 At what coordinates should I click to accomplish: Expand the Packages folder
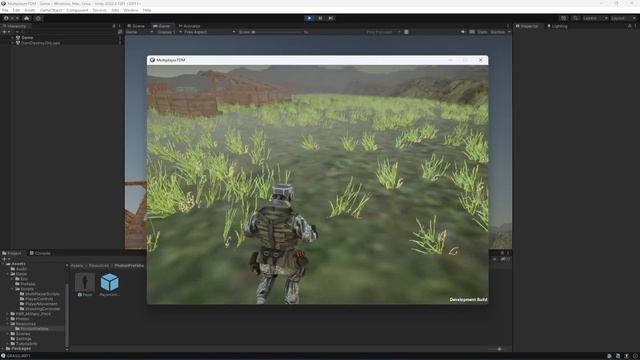[3, 349]
